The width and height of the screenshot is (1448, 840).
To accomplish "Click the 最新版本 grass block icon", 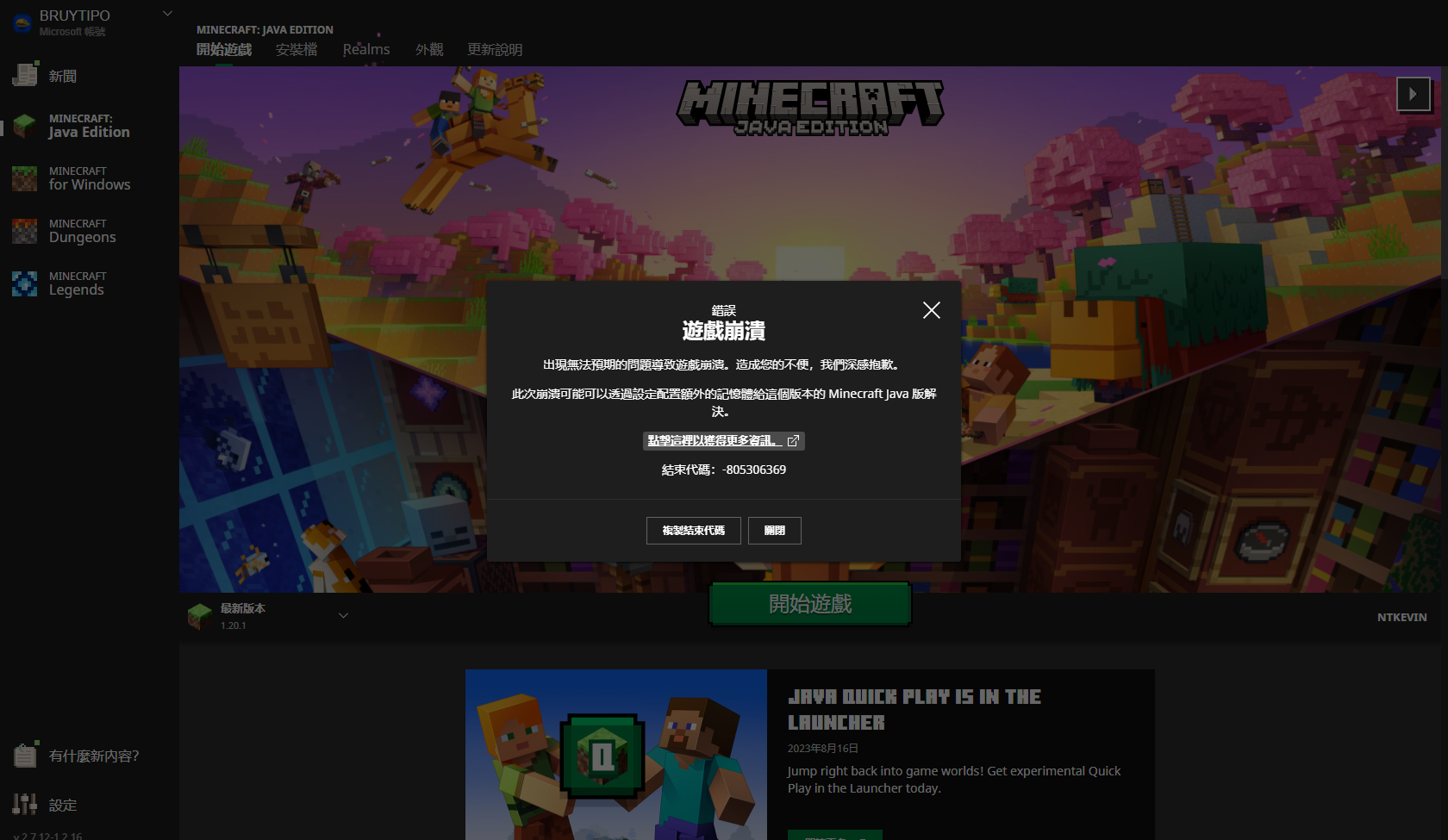I will click(200, 615).
